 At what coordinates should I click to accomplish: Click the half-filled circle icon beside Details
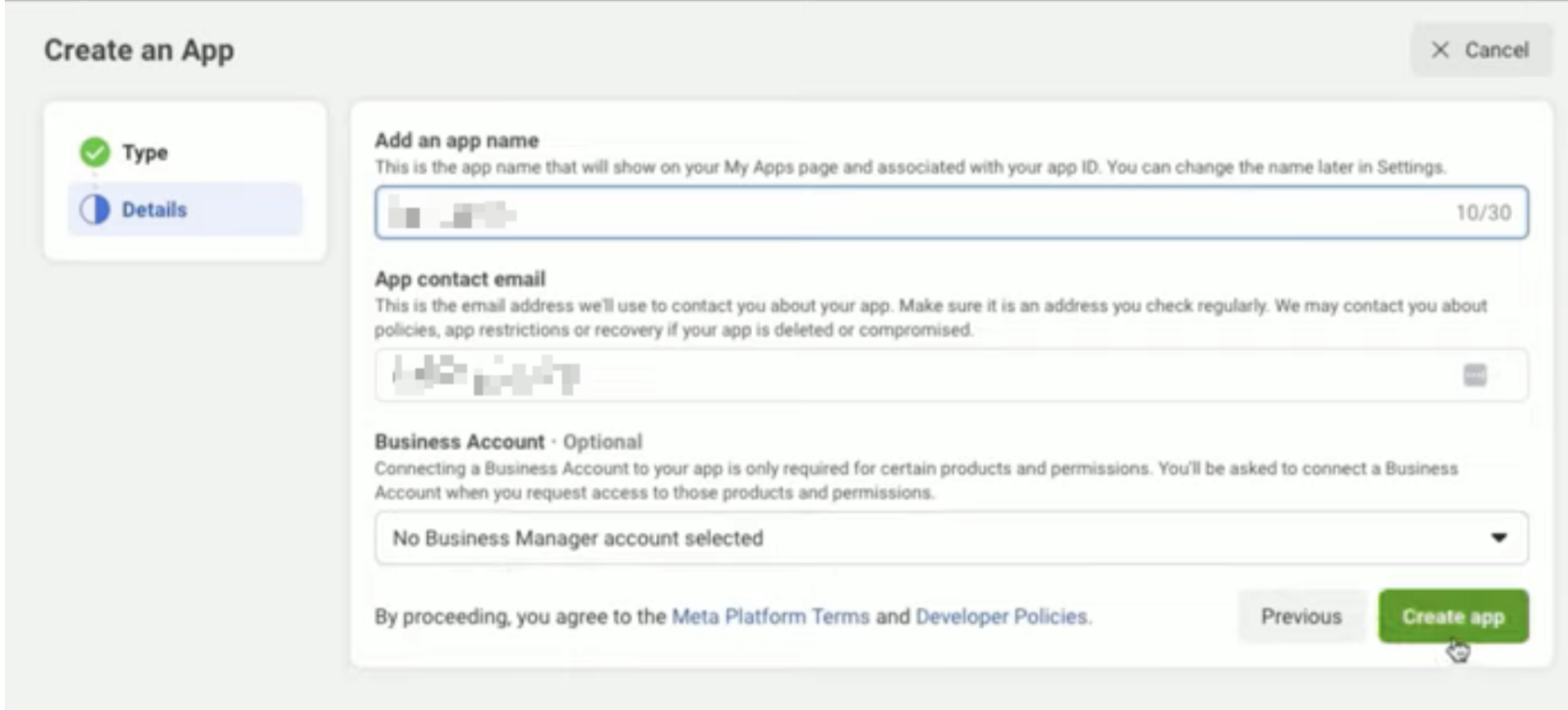(95, 210)
